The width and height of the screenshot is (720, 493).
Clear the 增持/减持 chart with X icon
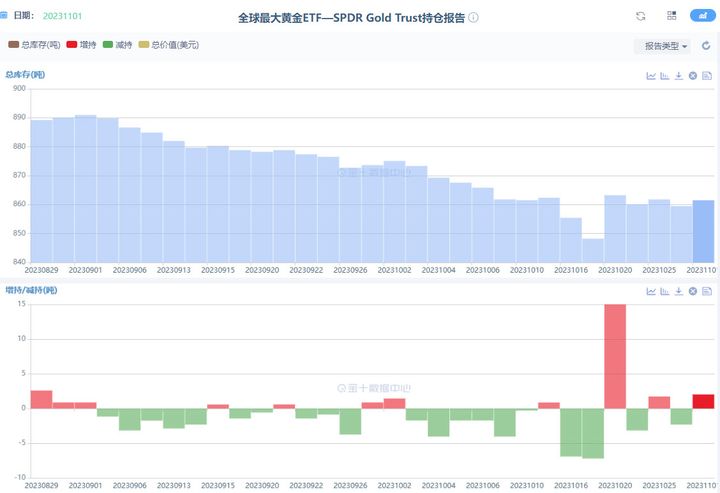692,291
